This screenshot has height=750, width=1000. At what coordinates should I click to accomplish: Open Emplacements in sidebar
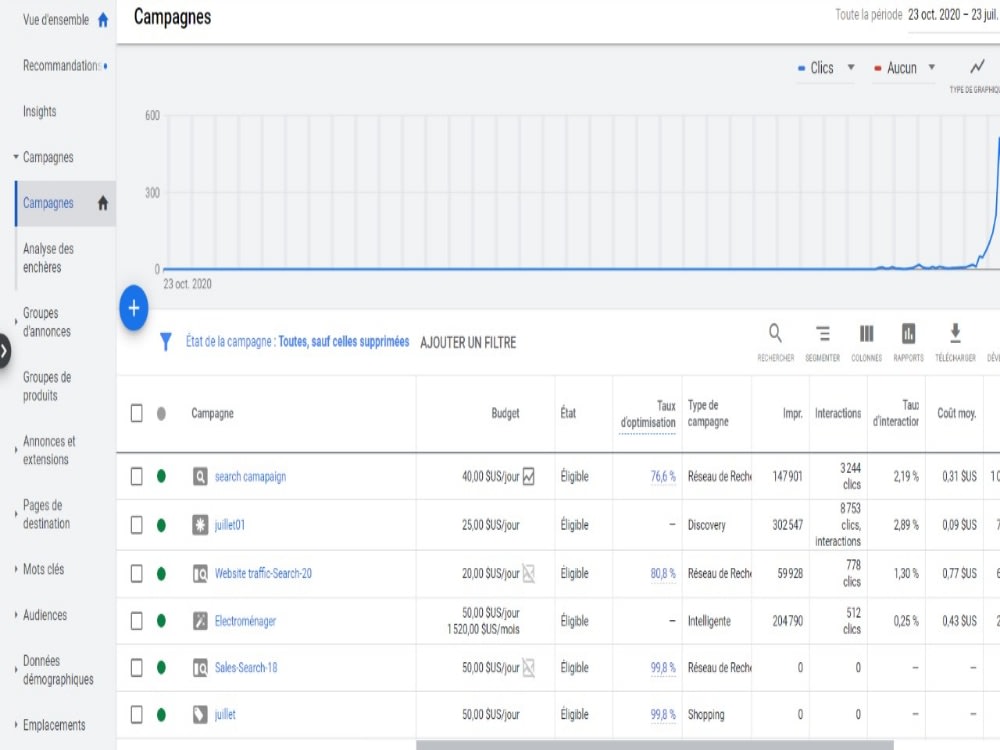click(54, 725)
